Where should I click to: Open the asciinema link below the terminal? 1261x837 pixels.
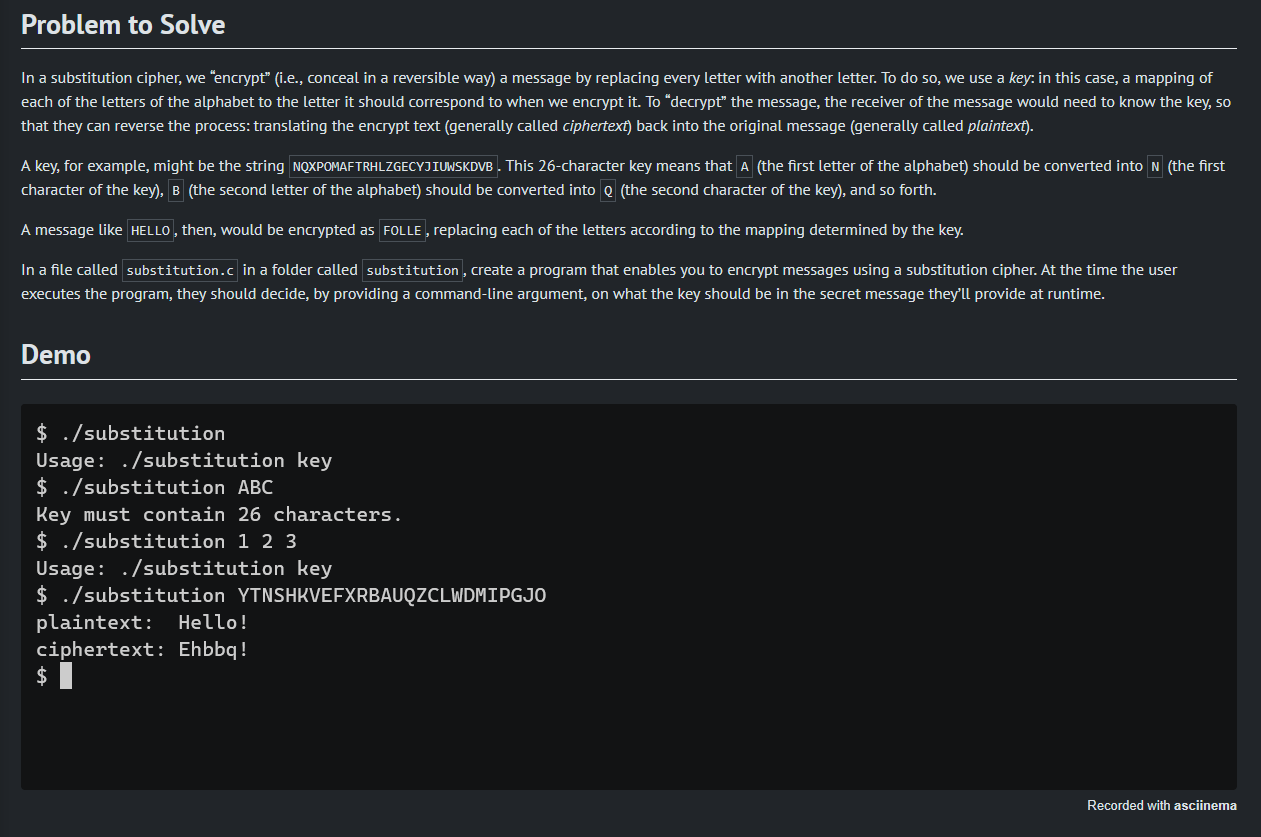point(1205,806)
